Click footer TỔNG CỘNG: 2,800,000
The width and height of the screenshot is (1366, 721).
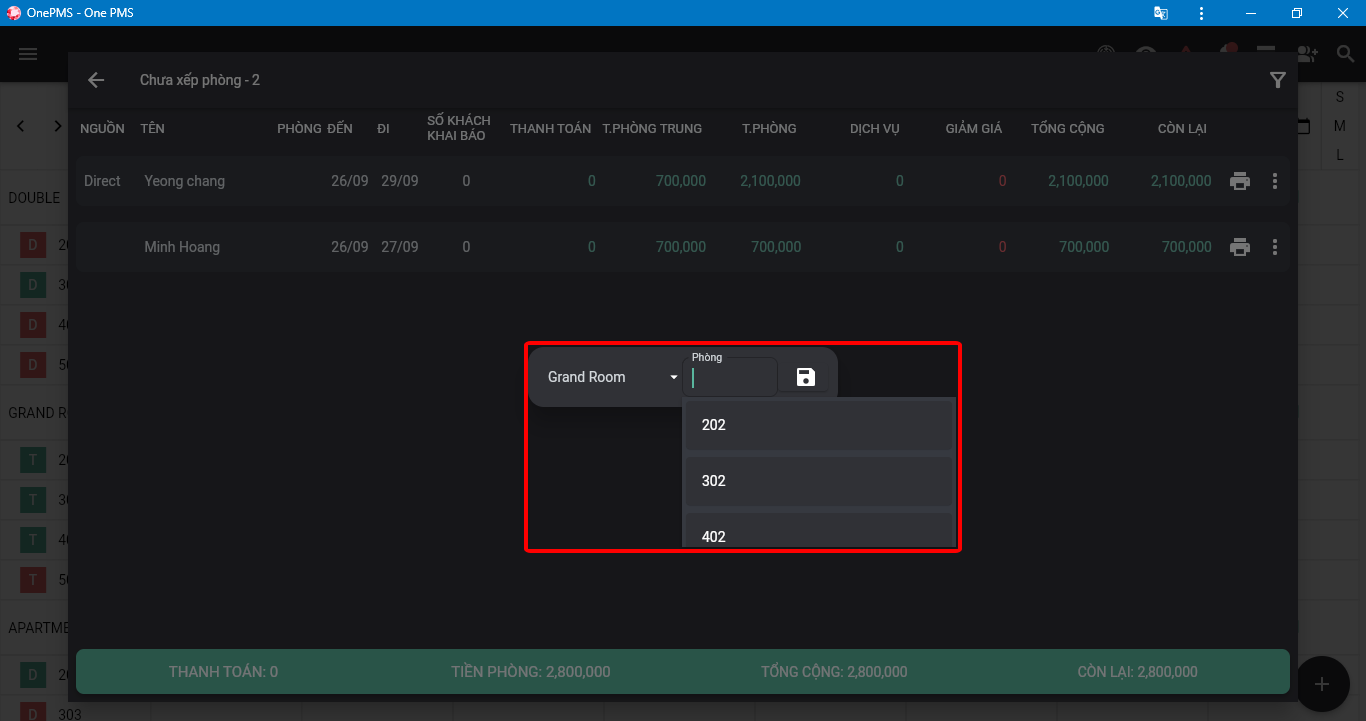point(834,672)
